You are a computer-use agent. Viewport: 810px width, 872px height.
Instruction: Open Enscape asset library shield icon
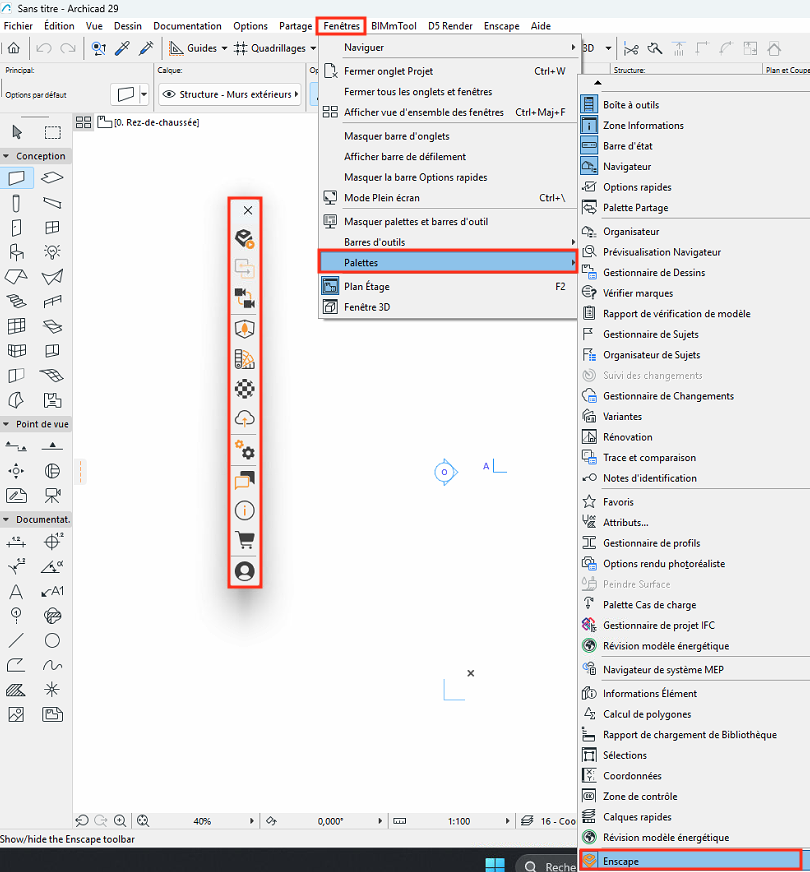point(245,329)
